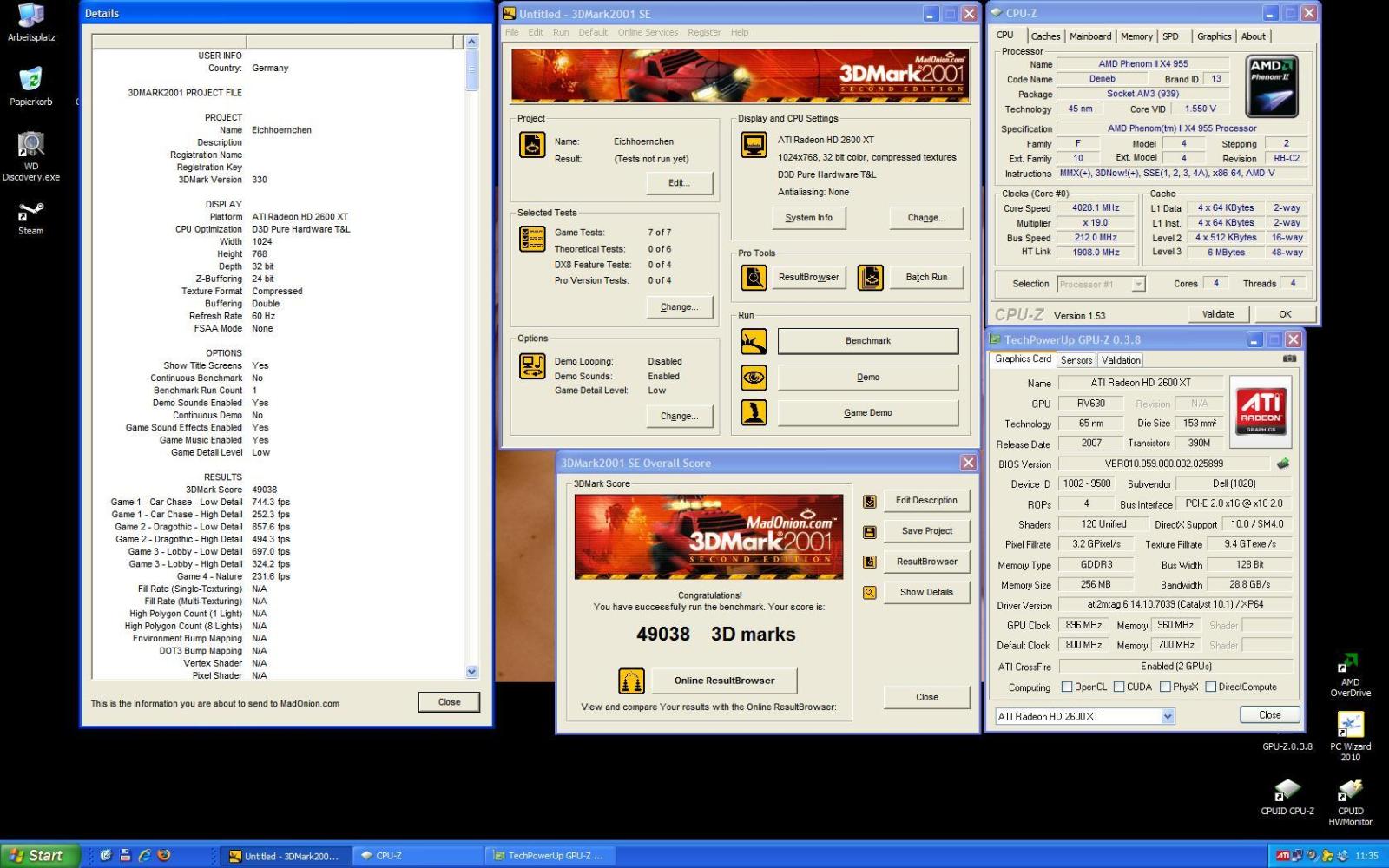Switch to the Graphics tab in CPU-Z
Screen dimensions: 1389x868
click(1214, 36)
